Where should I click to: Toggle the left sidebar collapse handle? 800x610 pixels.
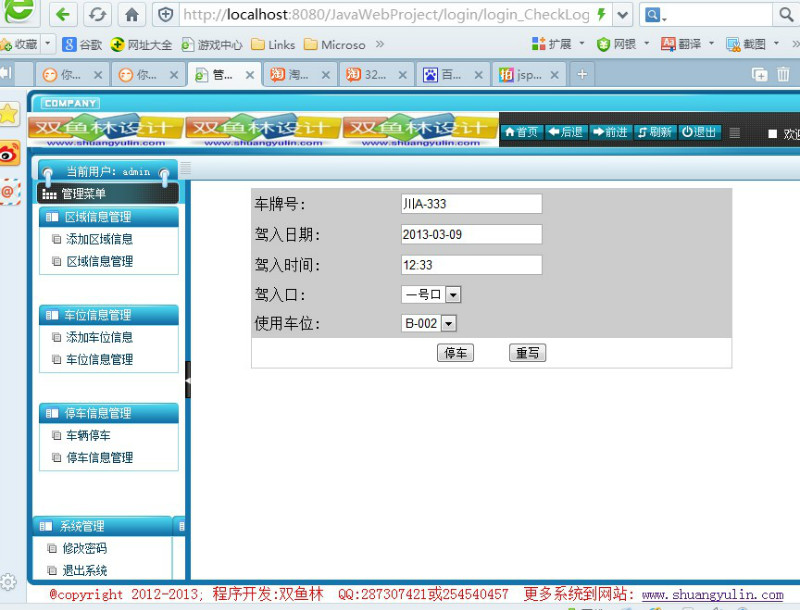coord(188,379)
